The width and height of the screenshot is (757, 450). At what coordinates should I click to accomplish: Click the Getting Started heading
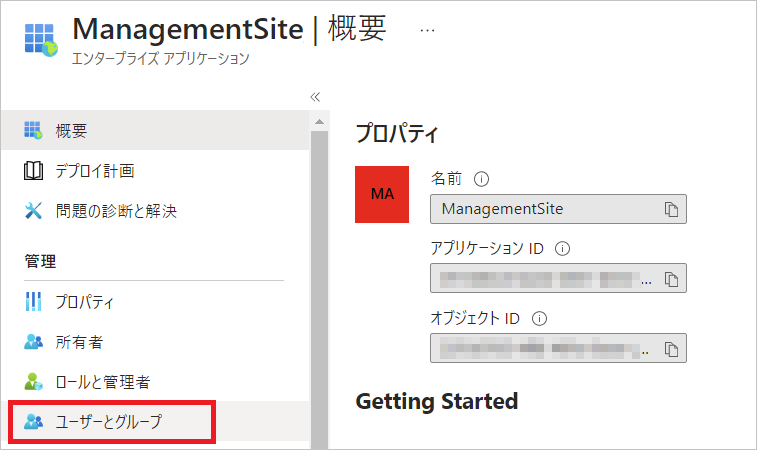(437, 401)
